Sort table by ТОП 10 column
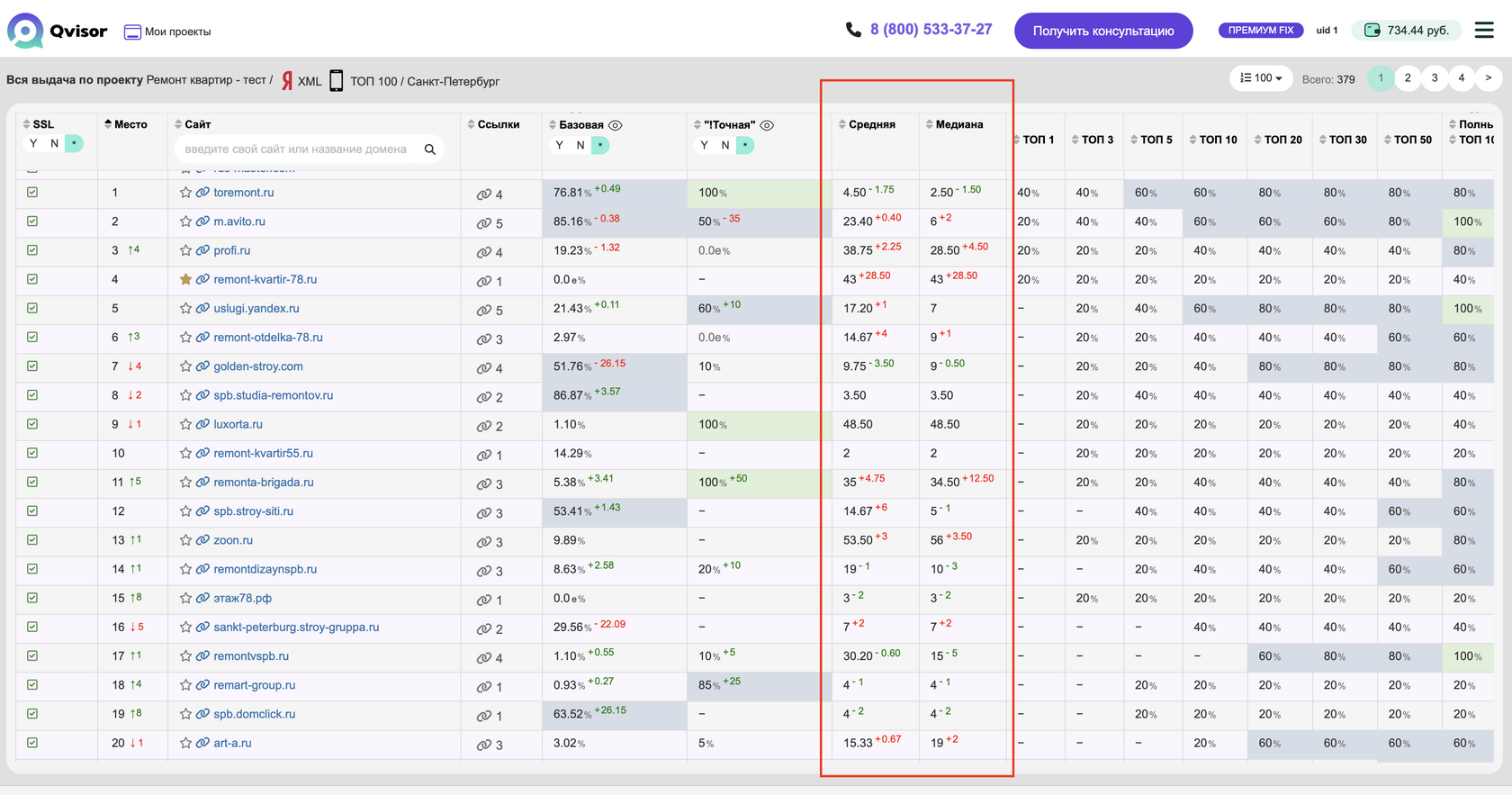1512x795 pixels. pyautogui.click(x=1213, y=140)
